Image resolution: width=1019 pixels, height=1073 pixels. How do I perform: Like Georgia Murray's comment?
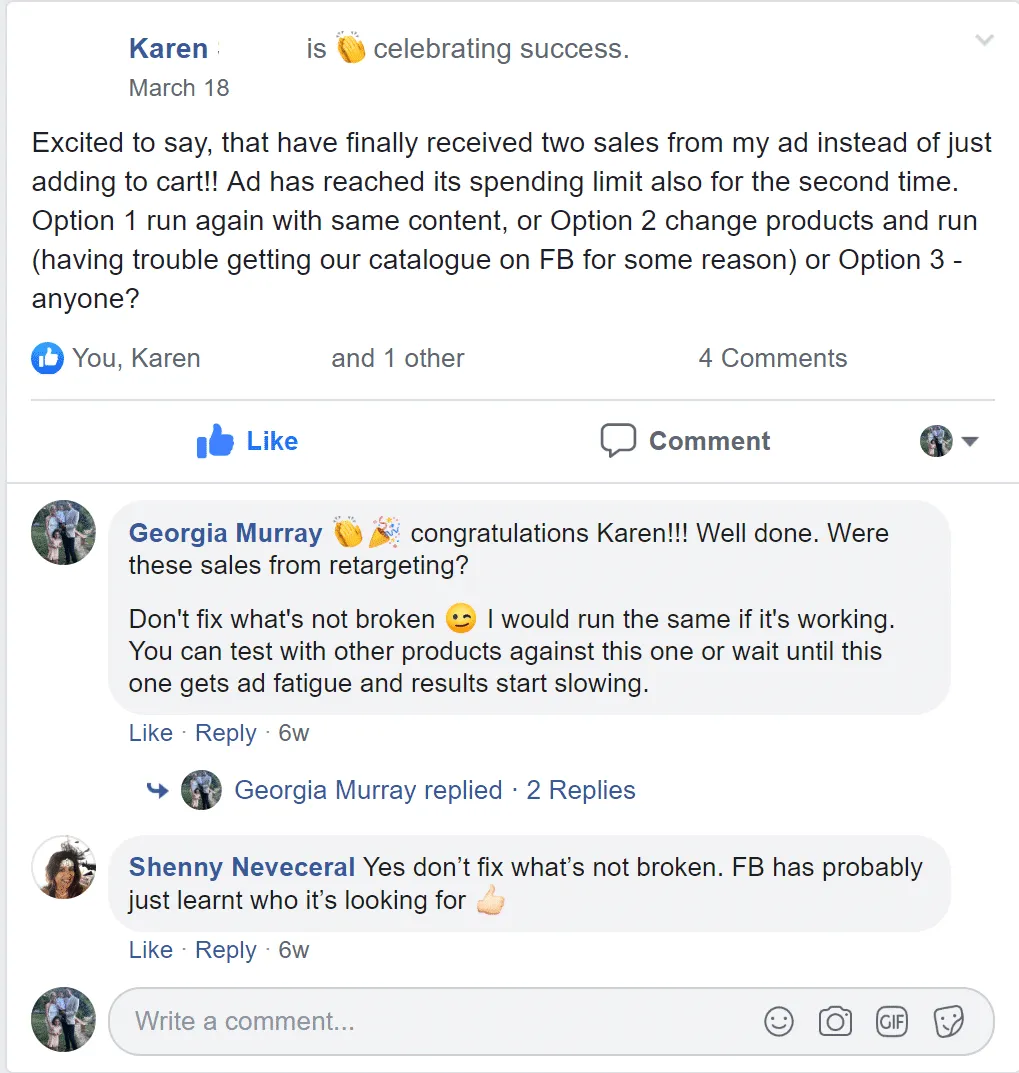click(150, 733)
